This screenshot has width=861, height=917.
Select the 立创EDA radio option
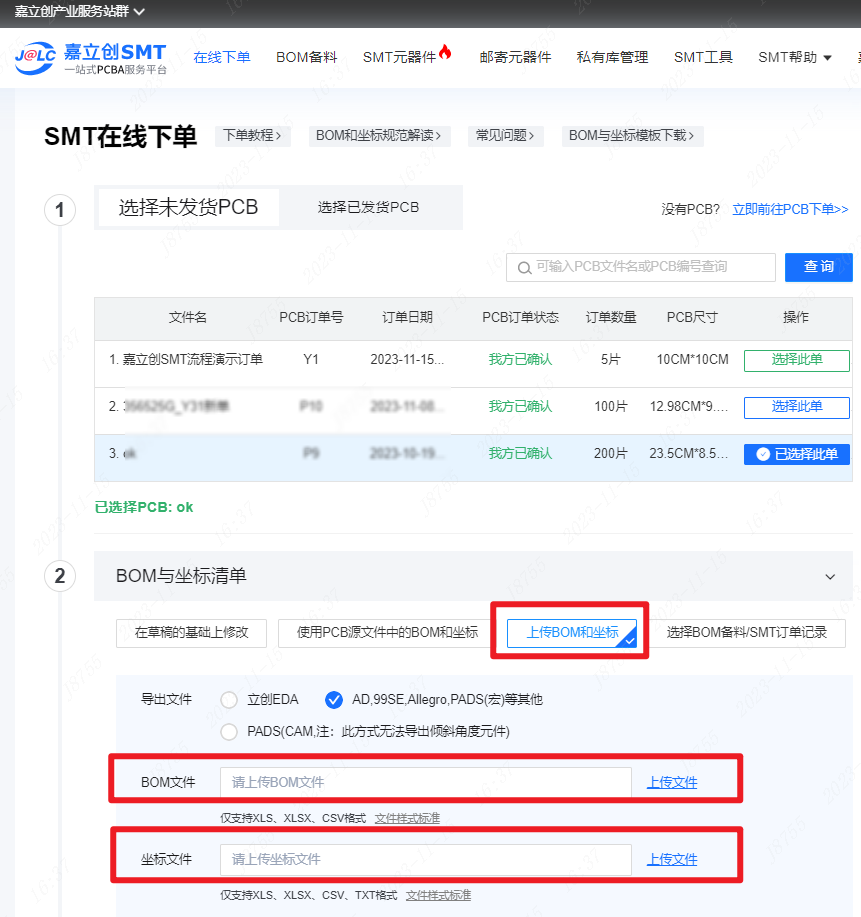click(x=229, y=700)
